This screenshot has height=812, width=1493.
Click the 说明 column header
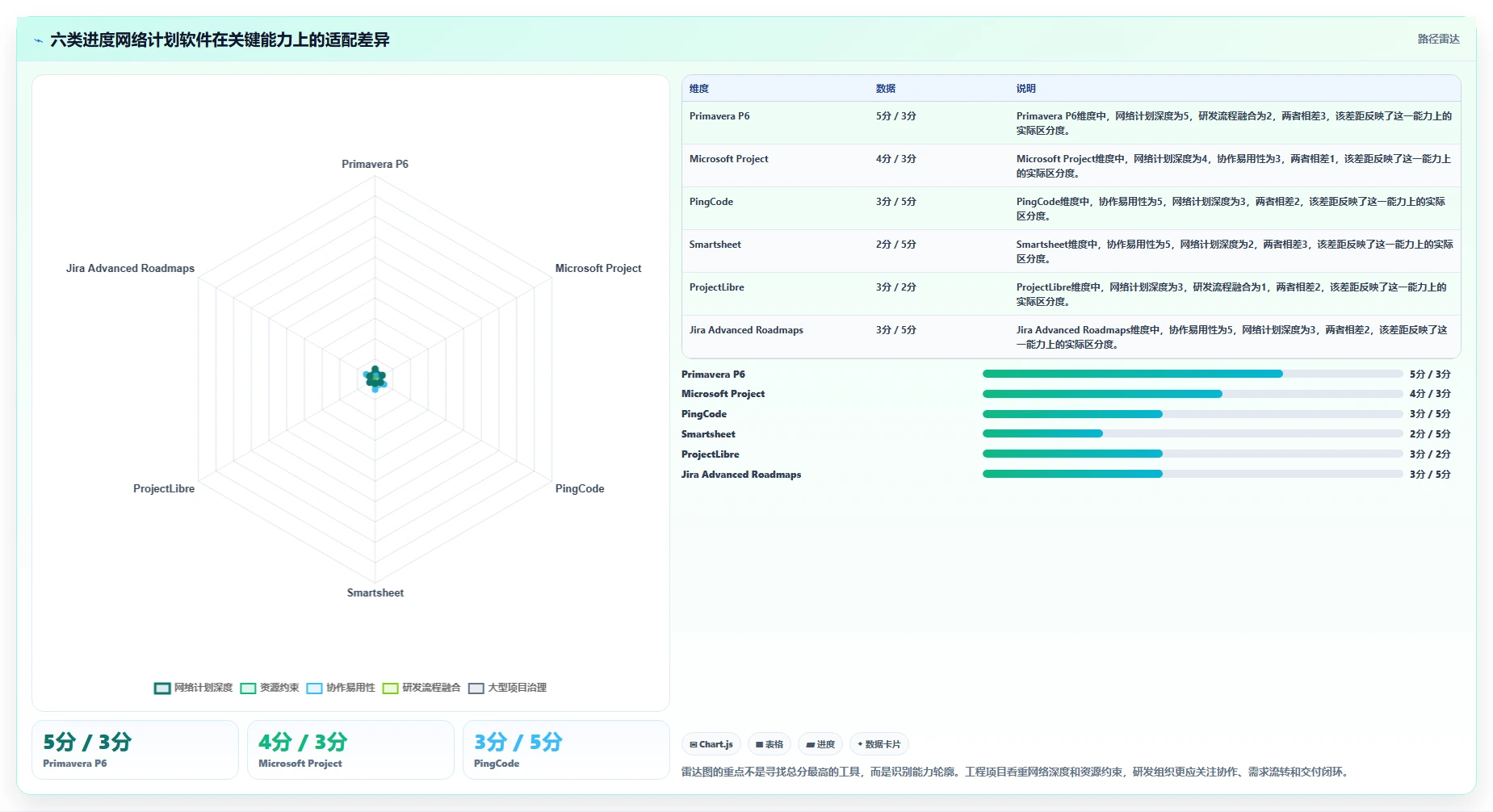click(x=1025, y=89)
